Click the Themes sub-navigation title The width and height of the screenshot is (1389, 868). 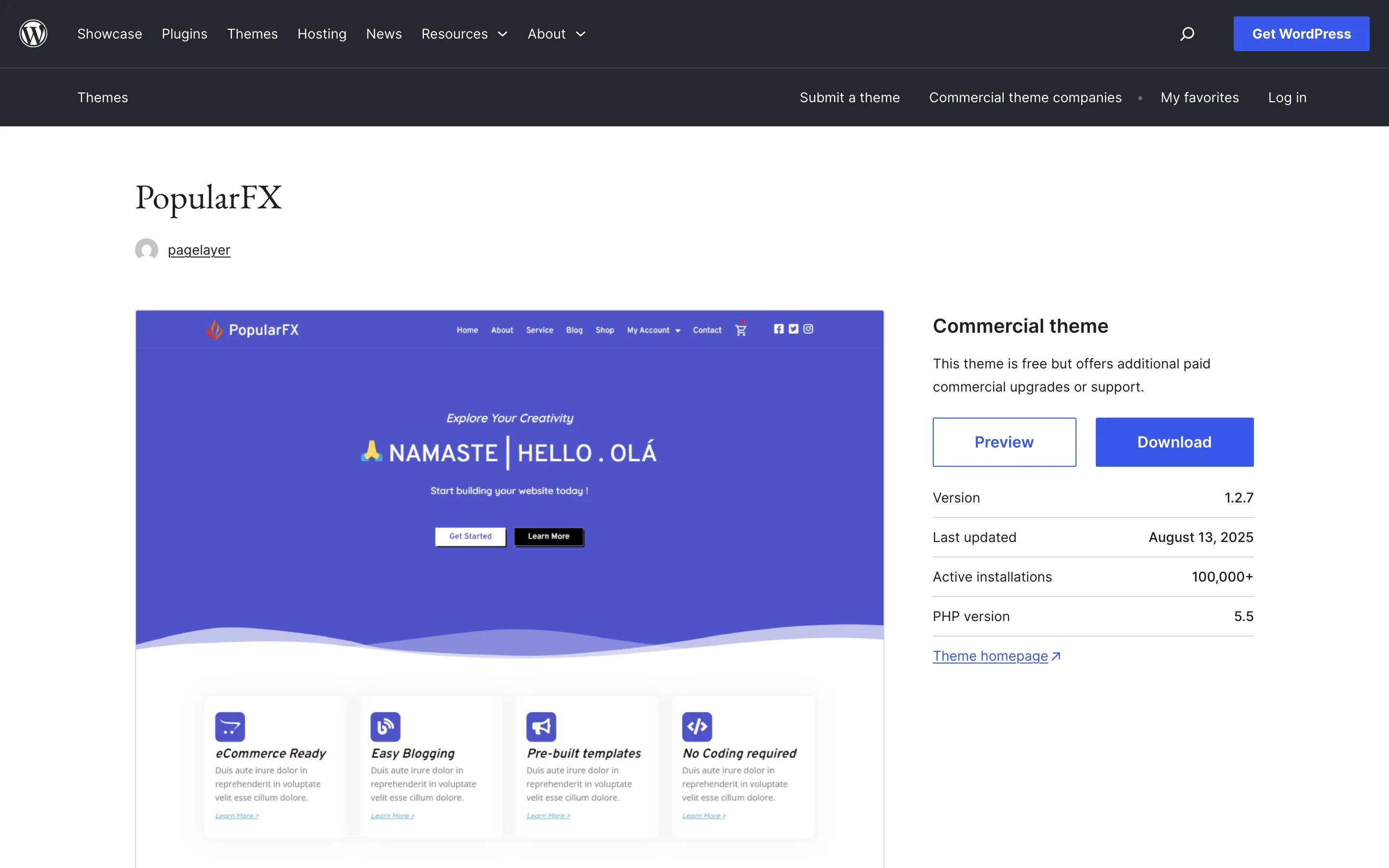pyautogui.click(x=103, y=97)
